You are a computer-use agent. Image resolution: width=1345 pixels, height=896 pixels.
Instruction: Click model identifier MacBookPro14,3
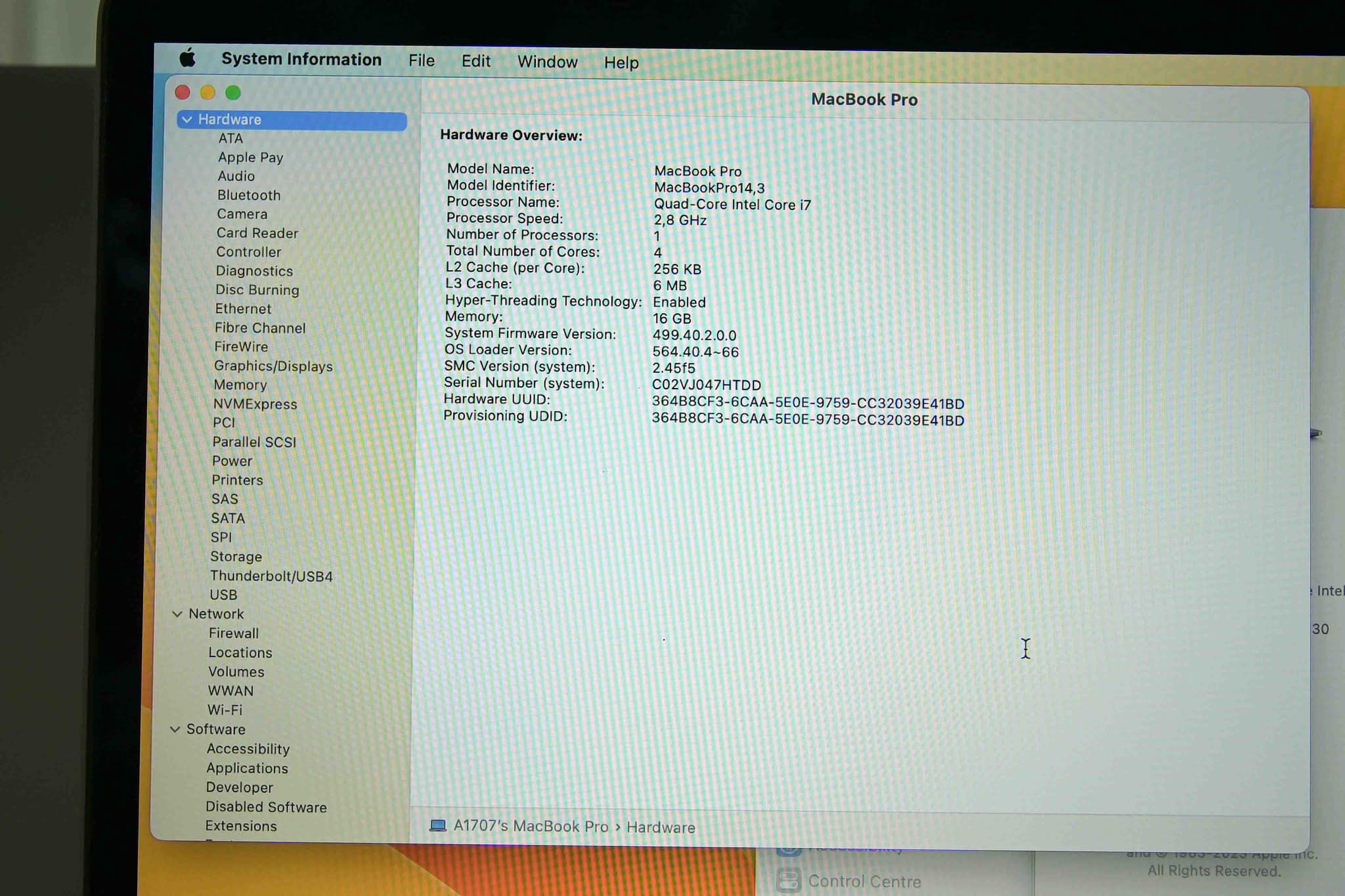709,188
